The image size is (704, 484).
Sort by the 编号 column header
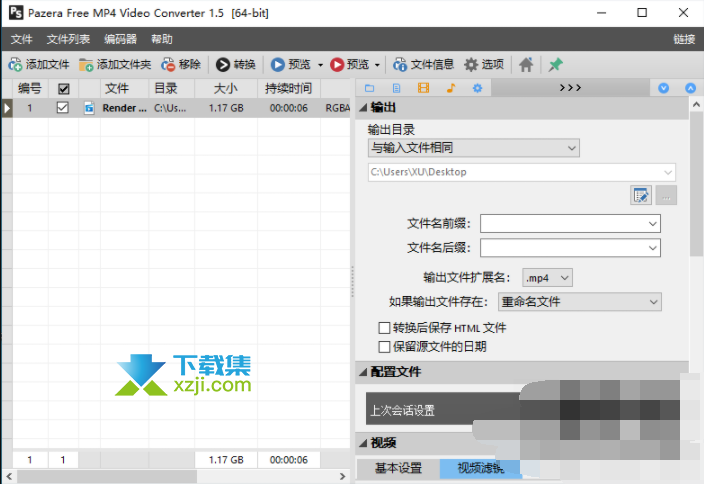[30, 88]
